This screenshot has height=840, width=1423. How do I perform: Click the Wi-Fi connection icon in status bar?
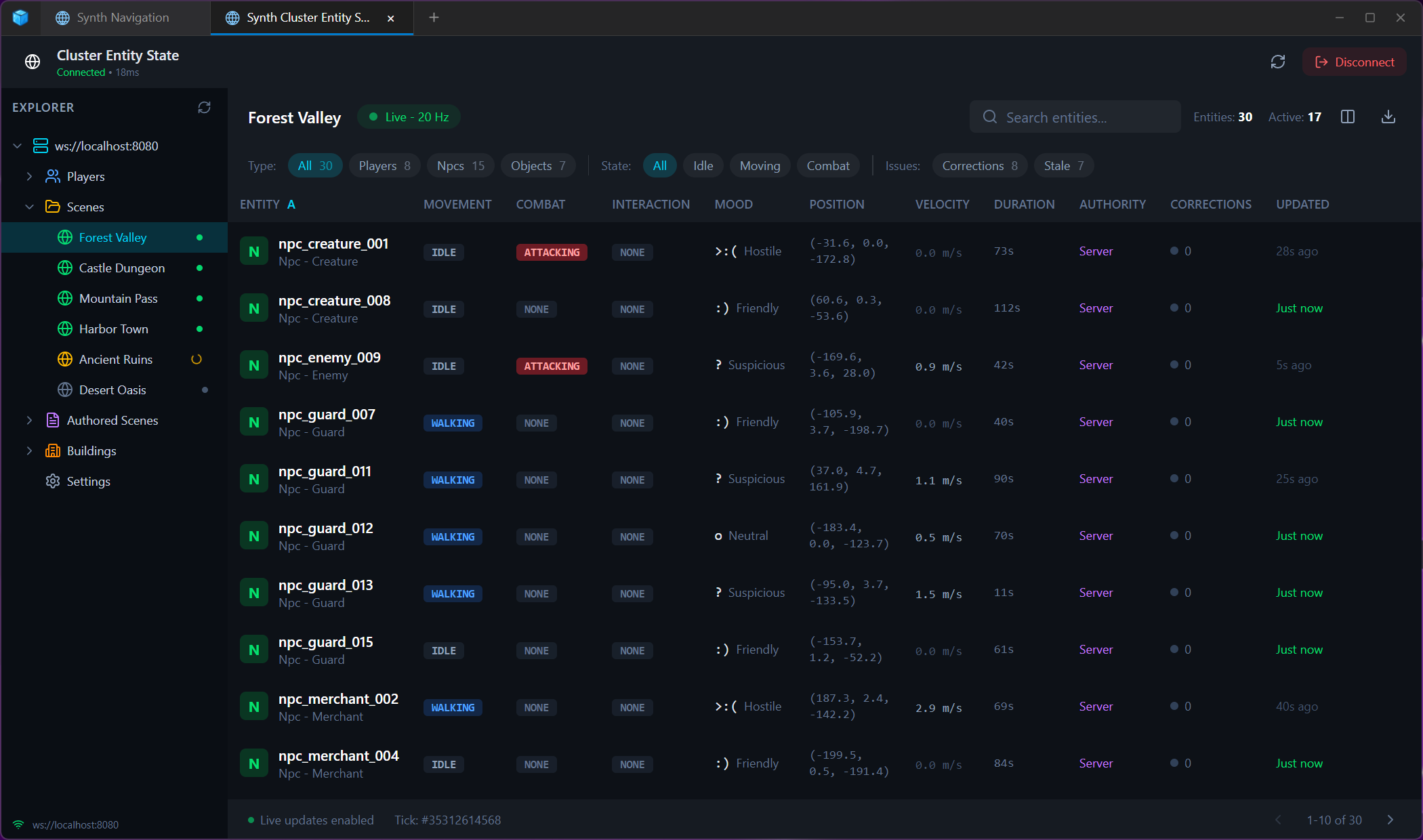(x=18, y=824)
